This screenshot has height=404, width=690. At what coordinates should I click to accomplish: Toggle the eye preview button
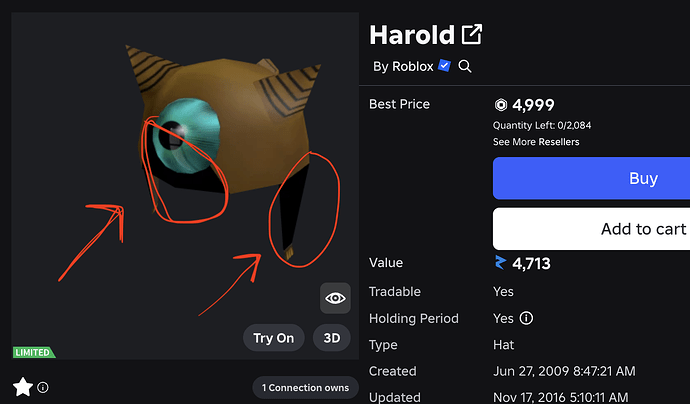pyautogui.click(x=335, y=298)
